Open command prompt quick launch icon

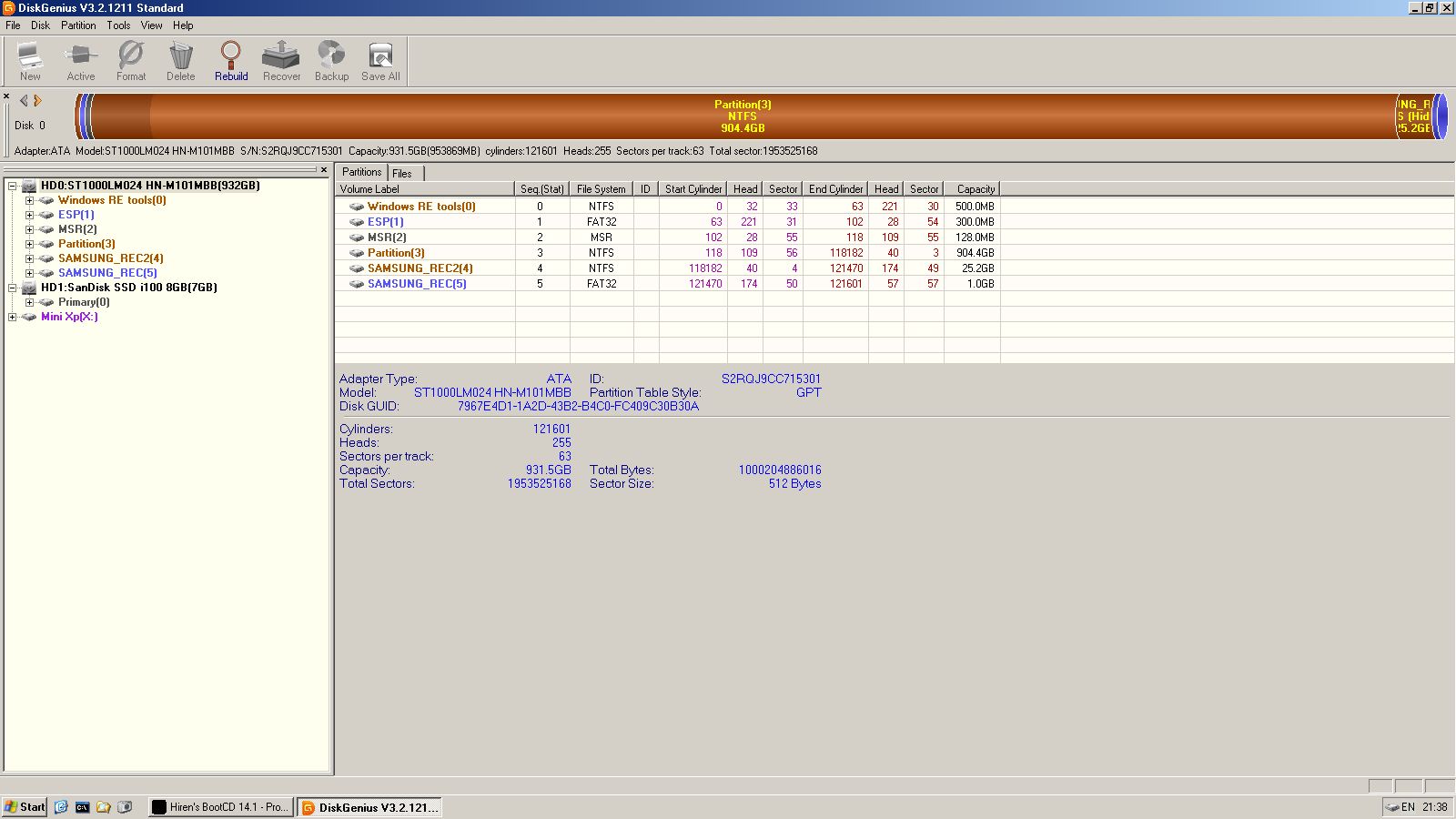point(83,807)
